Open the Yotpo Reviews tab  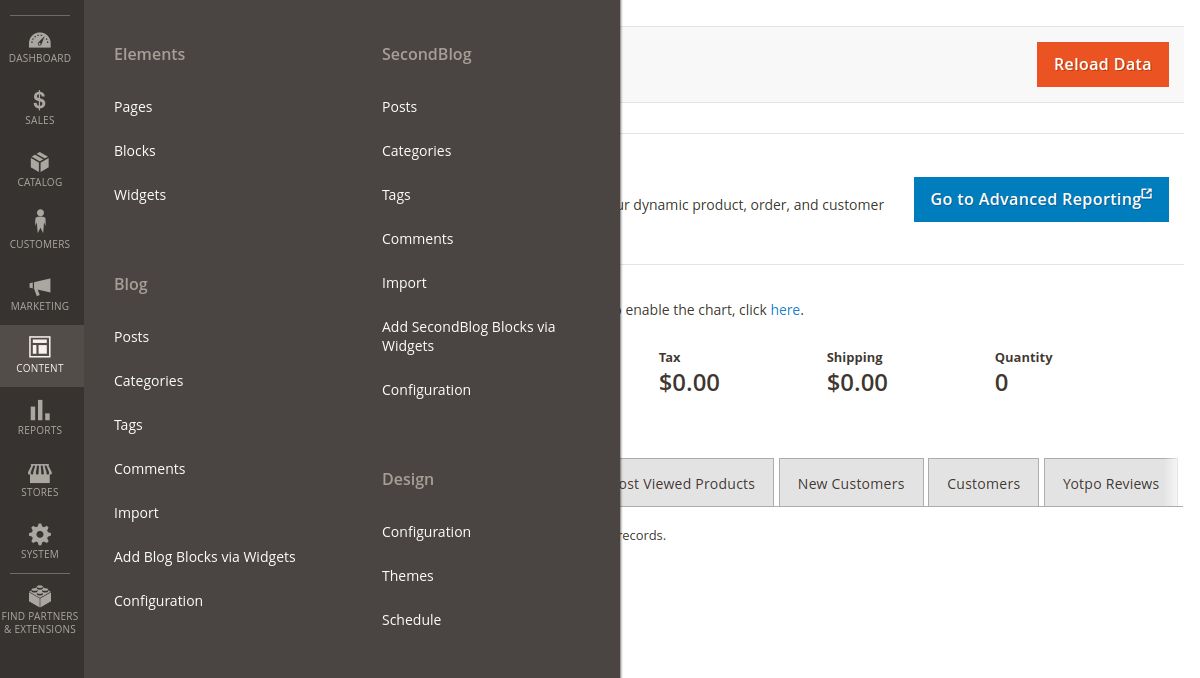coord(1111,483)
